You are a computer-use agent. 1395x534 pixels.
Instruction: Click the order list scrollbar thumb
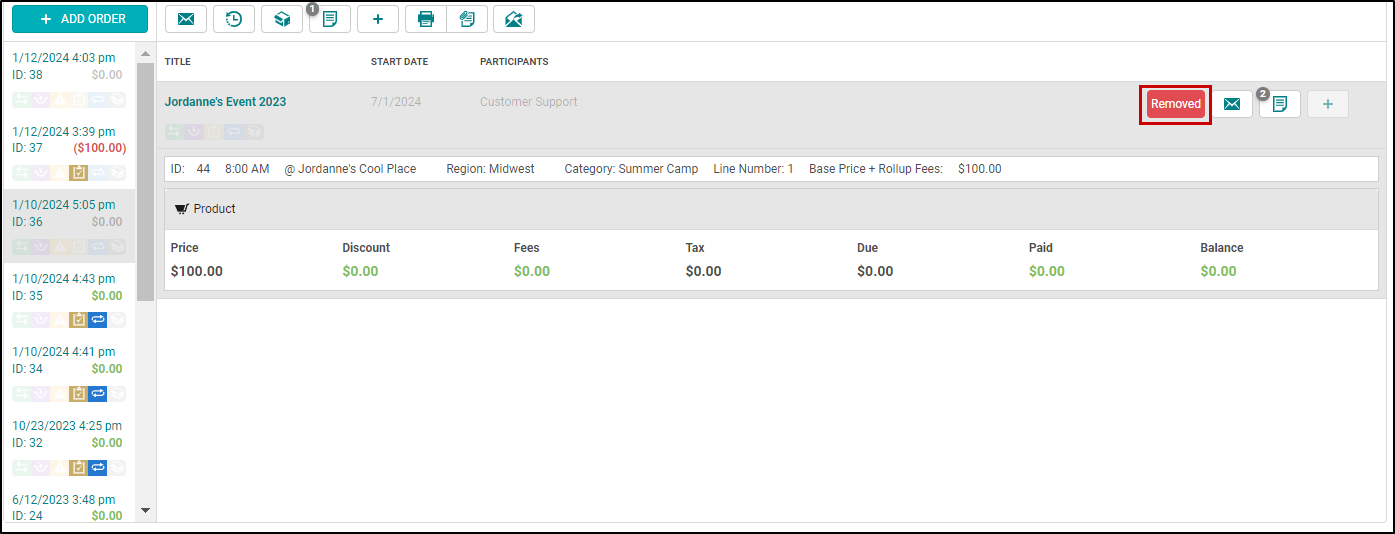[145, 182]
